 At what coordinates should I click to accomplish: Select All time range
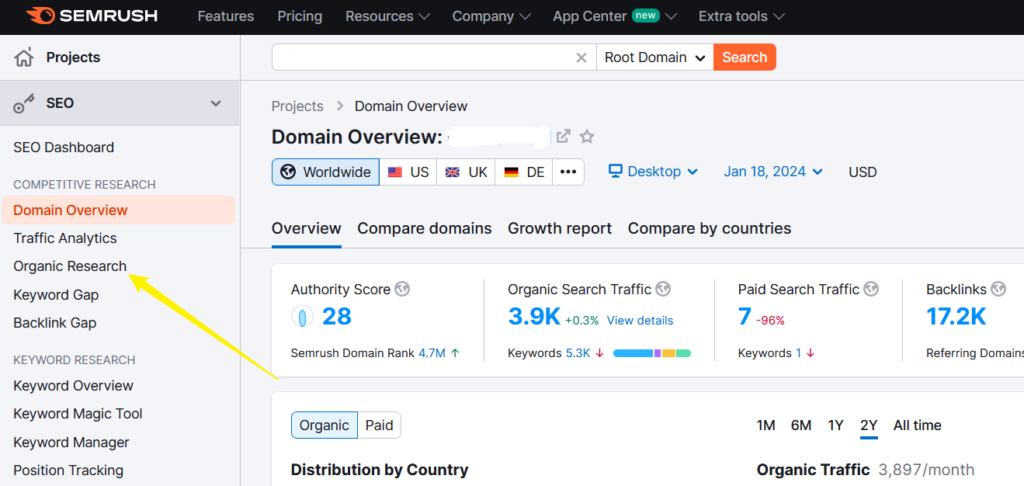(x=918, y=425)
